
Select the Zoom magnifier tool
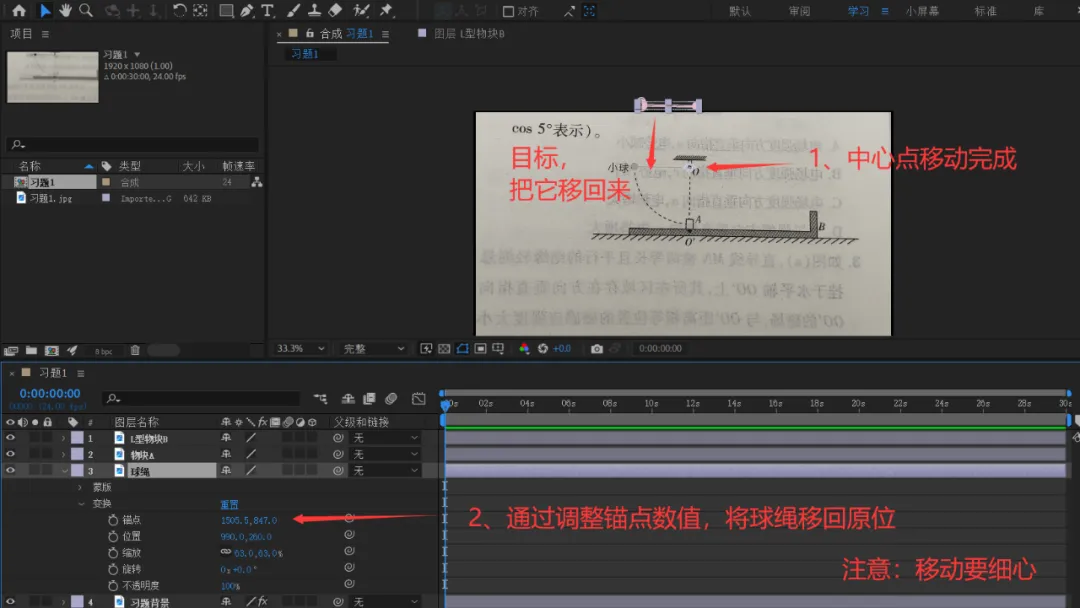coord(86,10)
